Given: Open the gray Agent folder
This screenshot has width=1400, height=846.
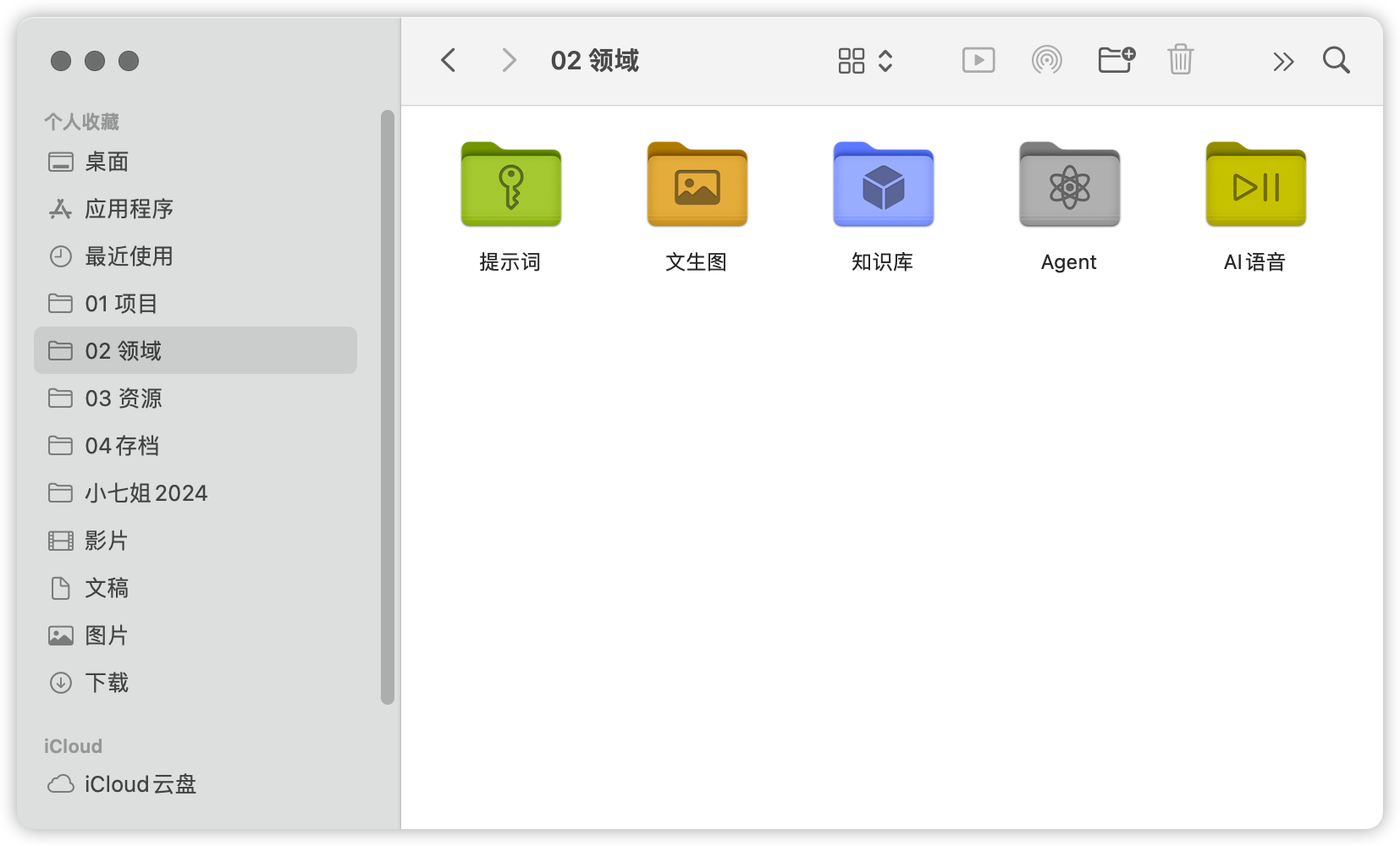Looking at the screenshot, I should pyautogui.click(x=1069, y=186).
